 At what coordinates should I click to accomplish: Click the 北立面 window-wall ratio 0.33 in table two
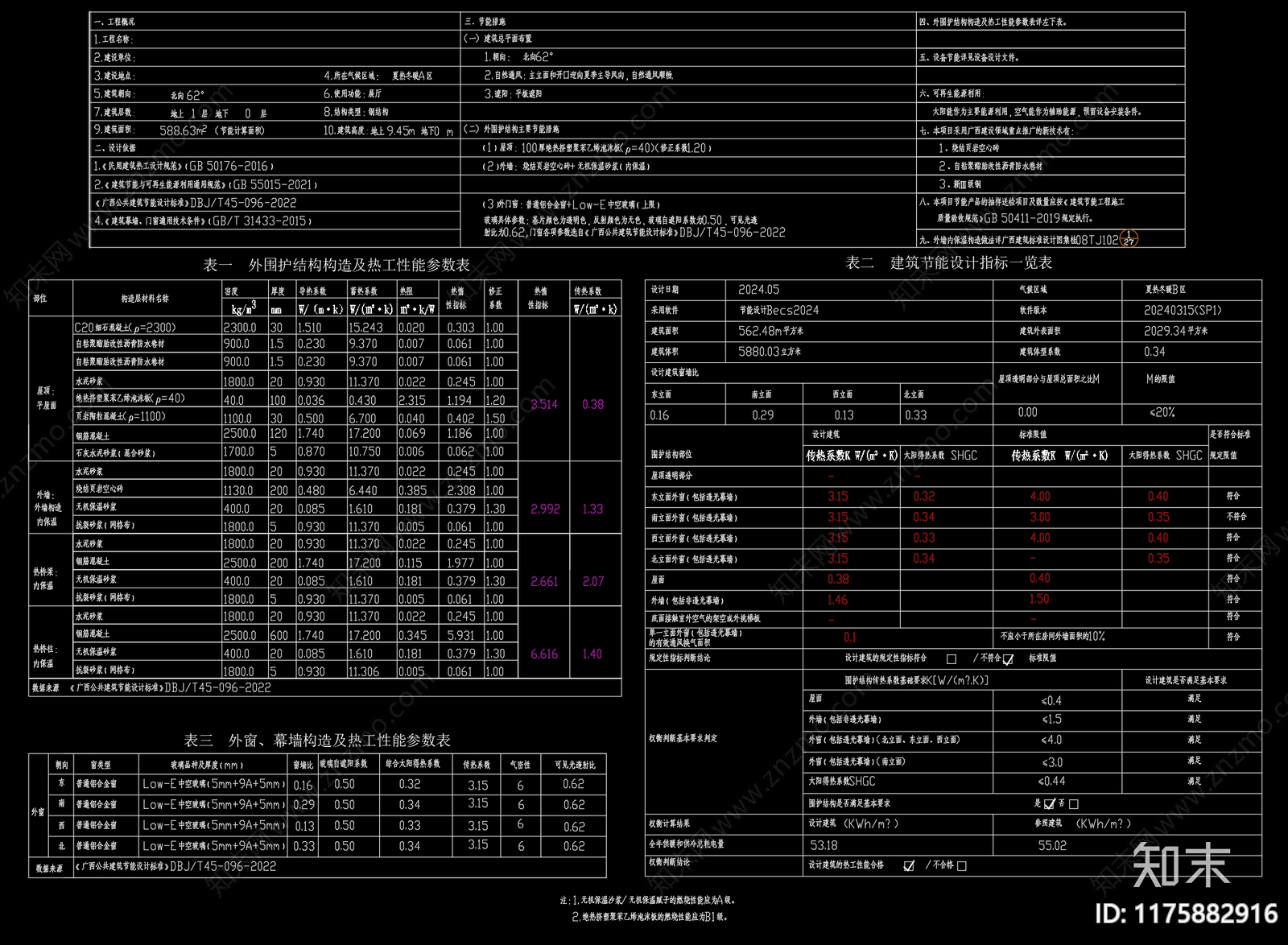(x=915, y=415)
